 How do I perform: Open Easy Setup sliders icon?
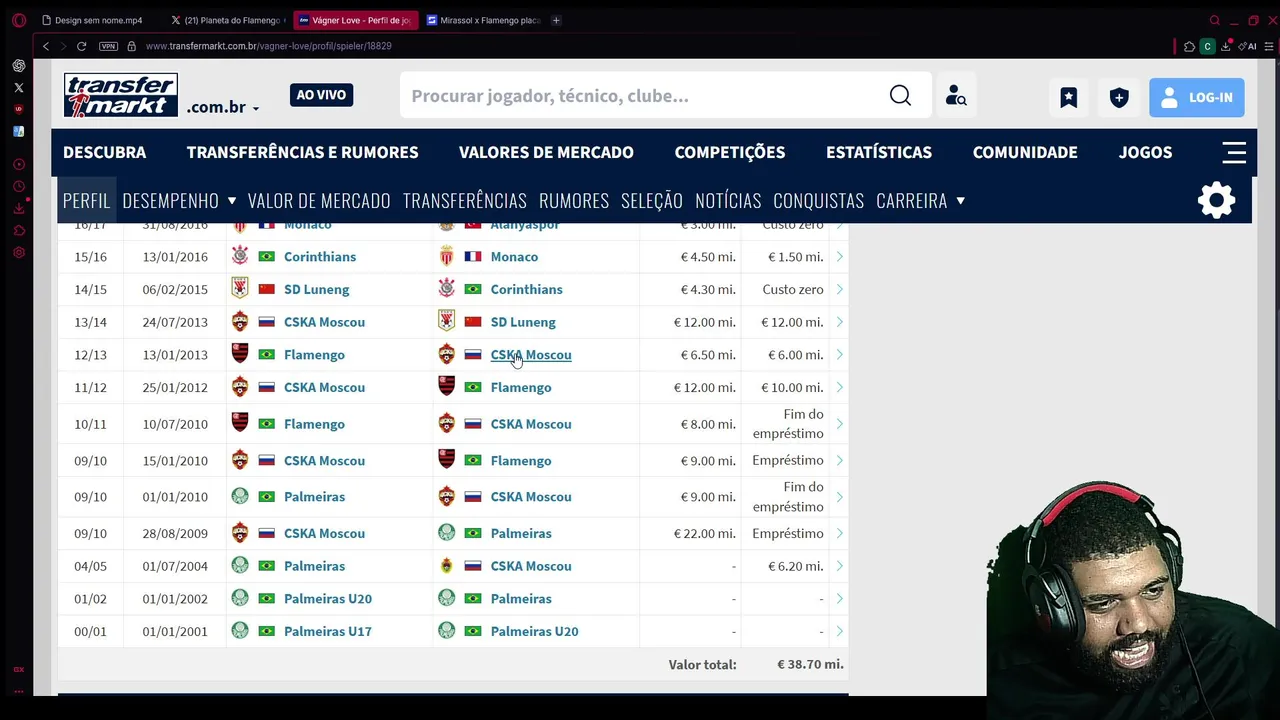(x=1270, y=46)
